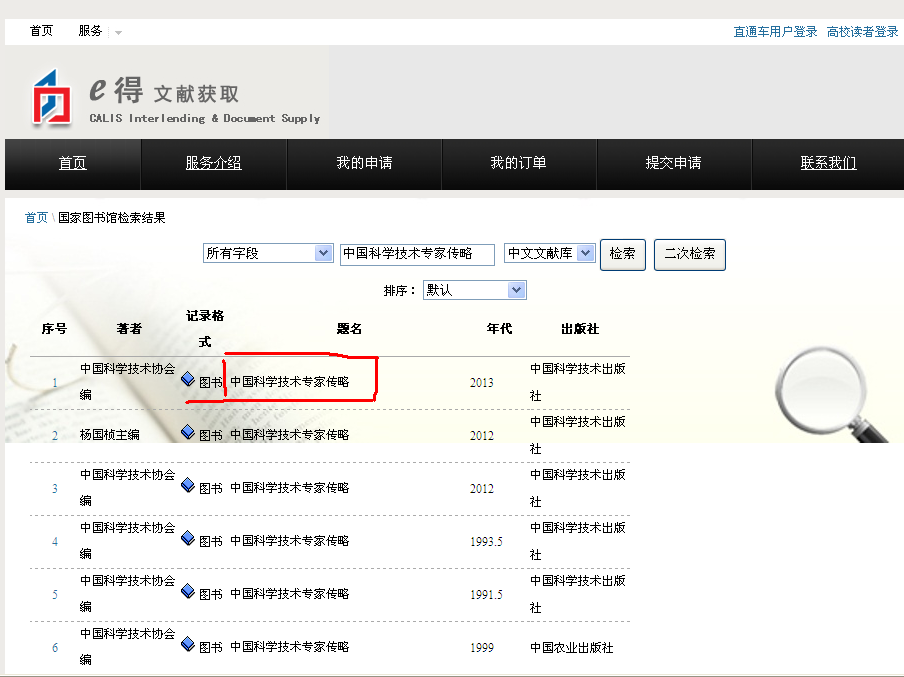Click the book icon in row 3
The image size is (904, 677).
pyautogui.click(x=188, y=485)
